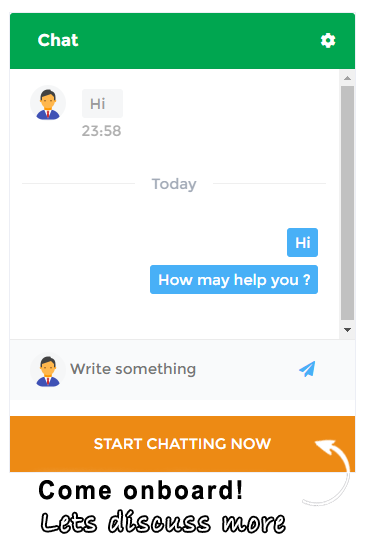Select the Chat header title
The height and width of the screenshot is (552, 373).
point(58,40)
